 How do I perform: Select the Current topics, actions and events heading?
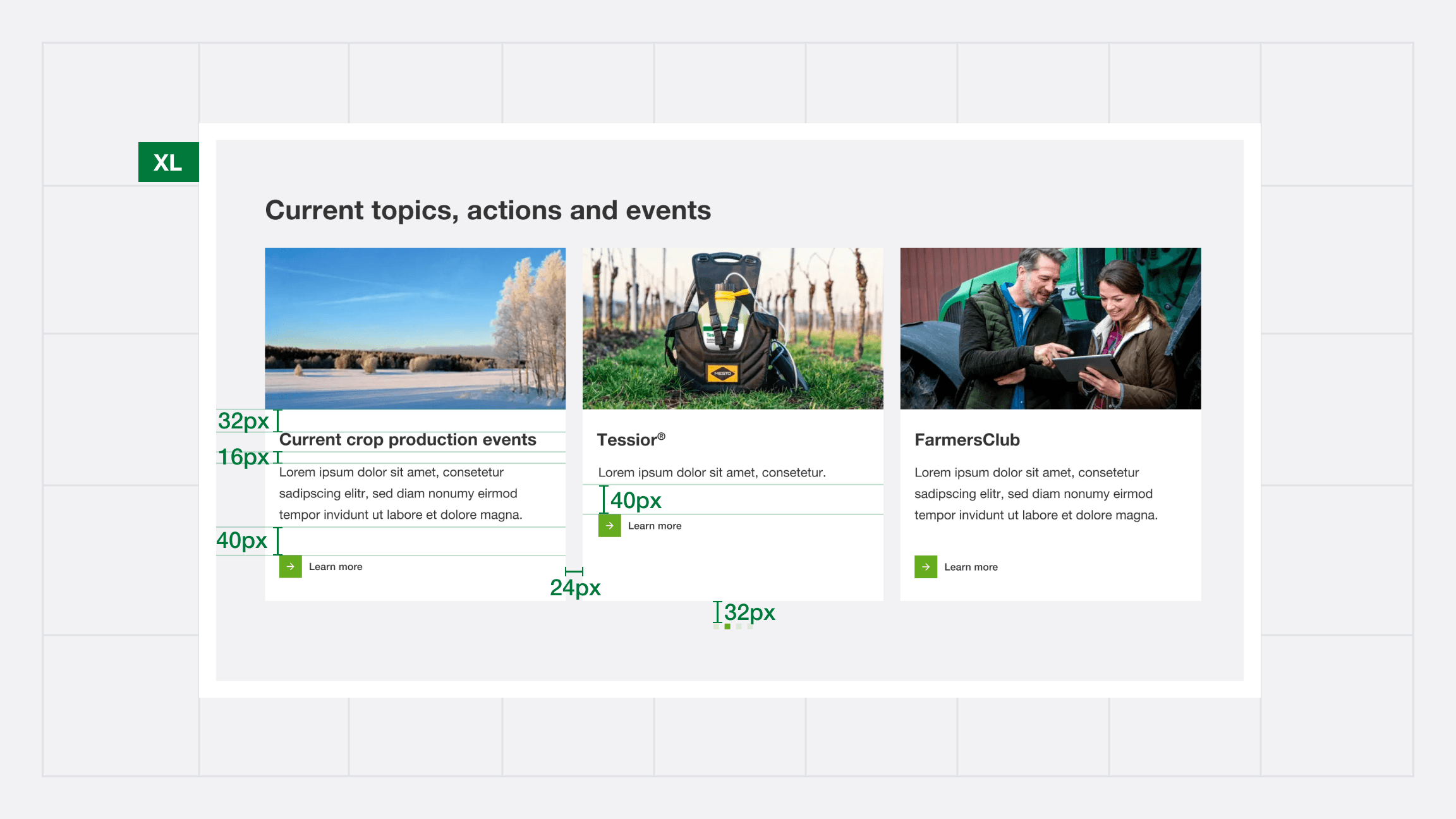488,210
